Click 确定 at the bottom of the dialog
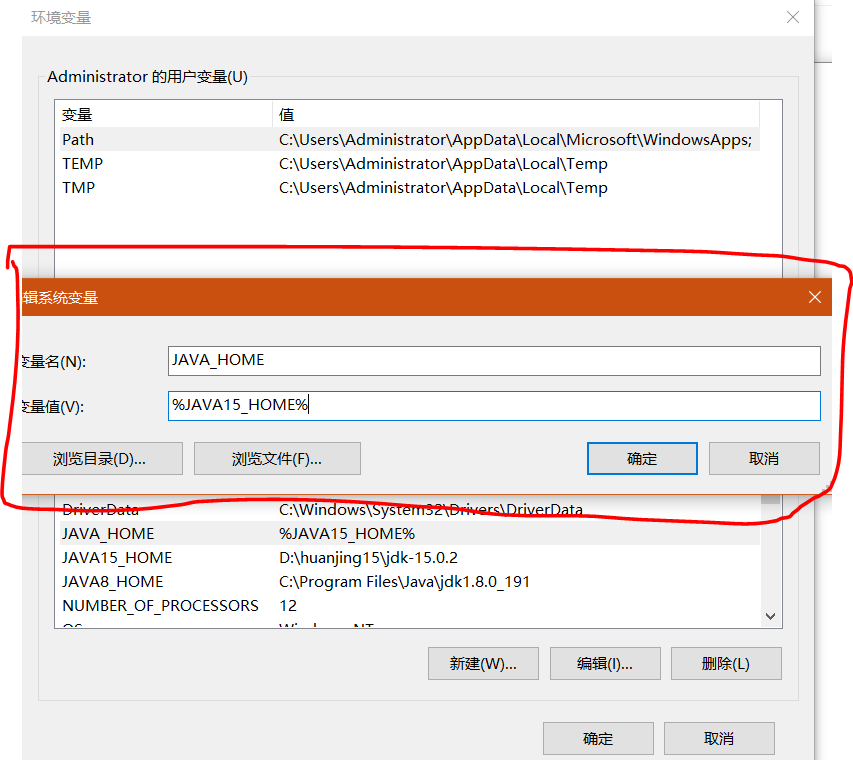The width and height of the screenshot is (853, 760). [598, 738]
